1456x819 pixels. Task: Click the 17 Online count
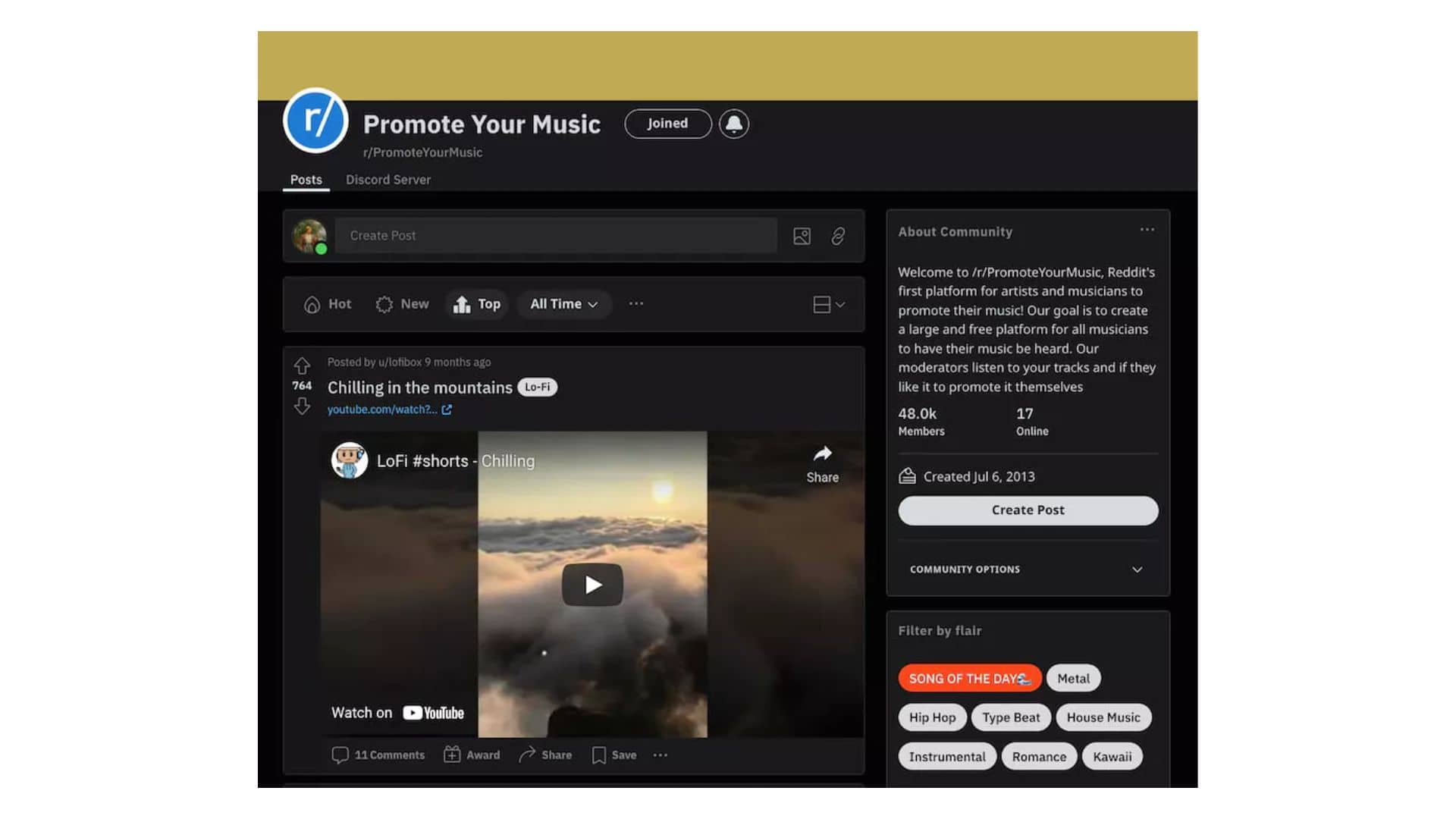(x=1032, y=422)
